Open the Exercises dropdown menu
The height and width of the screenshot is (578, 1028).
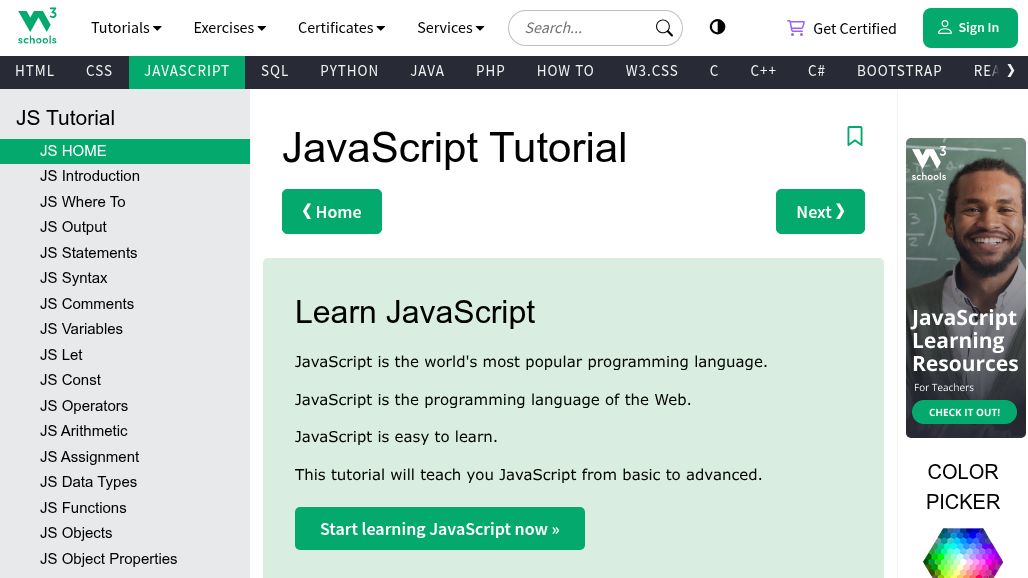tap(229, 28)
